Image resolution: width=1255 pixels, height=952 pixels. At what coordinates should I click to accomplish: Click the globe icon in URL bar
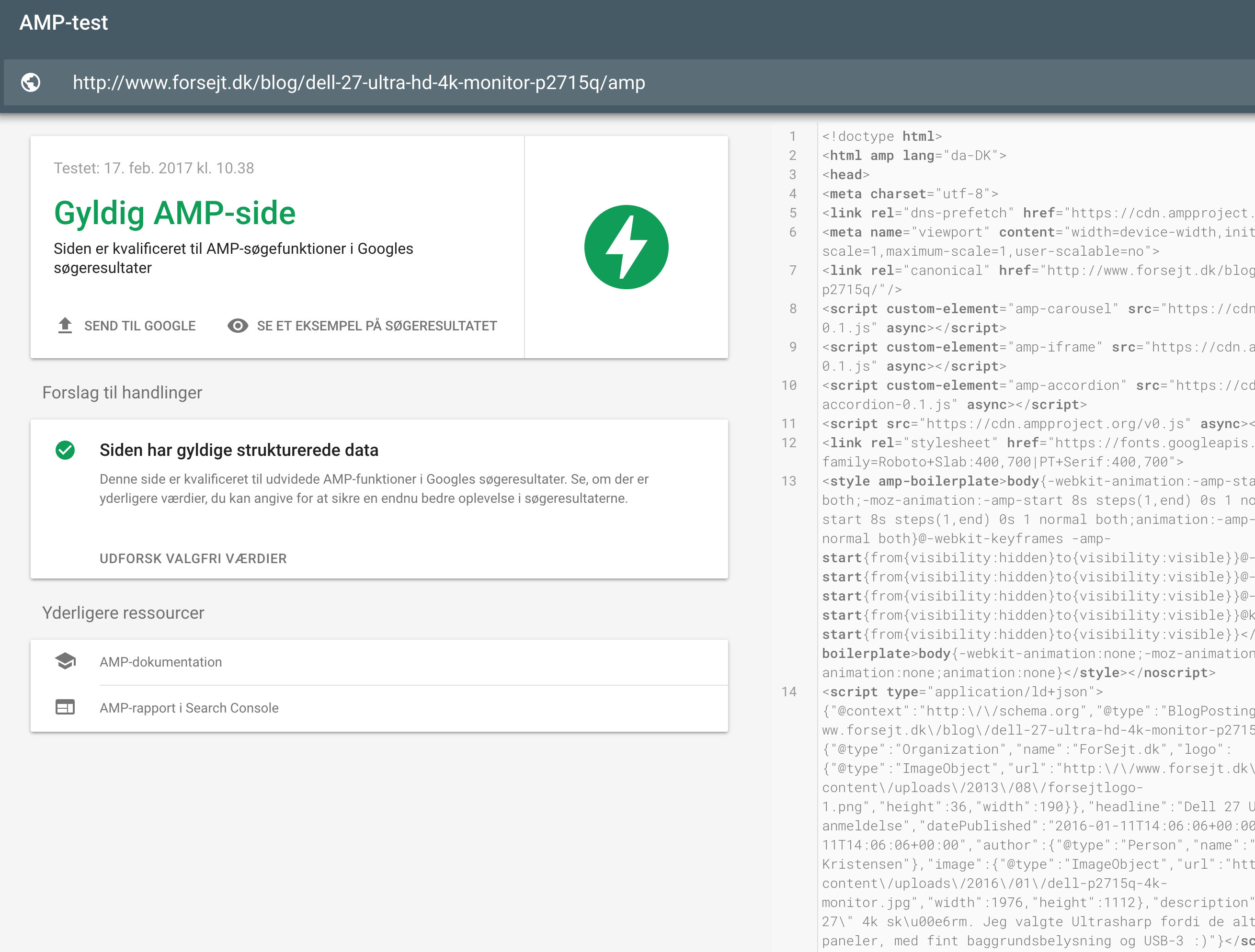click(31, 83)
